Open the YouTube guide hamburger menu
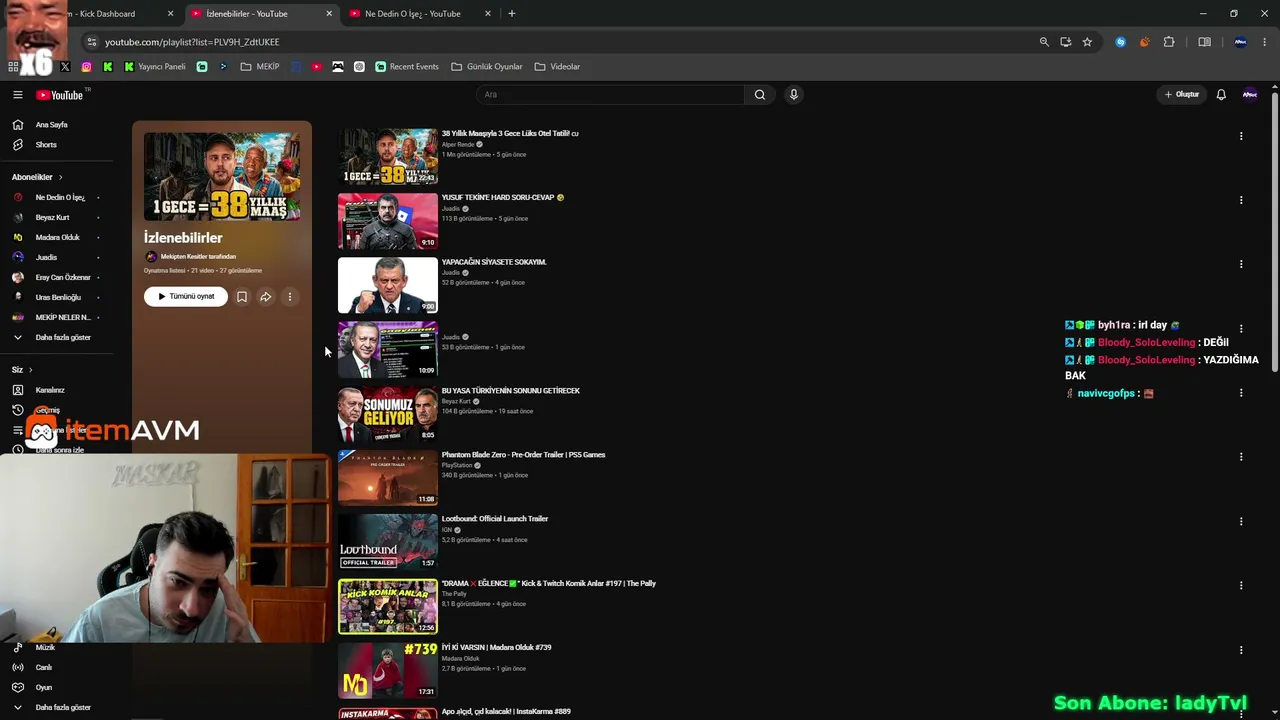 (18, 95)
